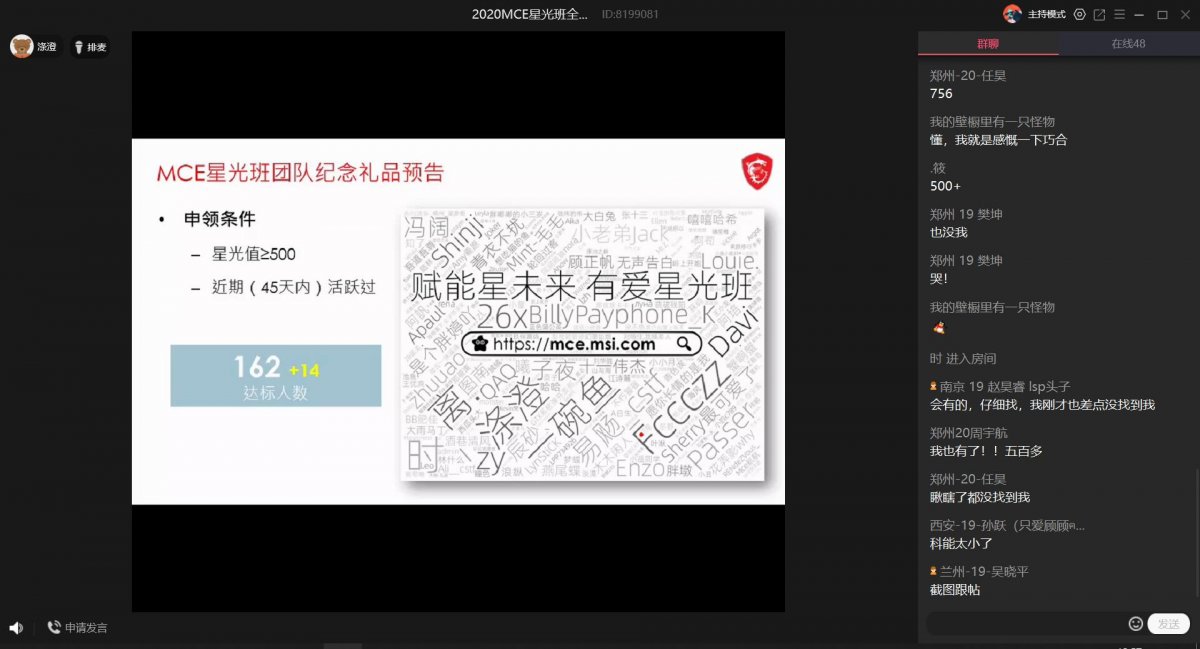Click the badge icon beside 兰州-19-吴晓平
This screenshot has height=649, width=1200.
(x=934, y=571)
